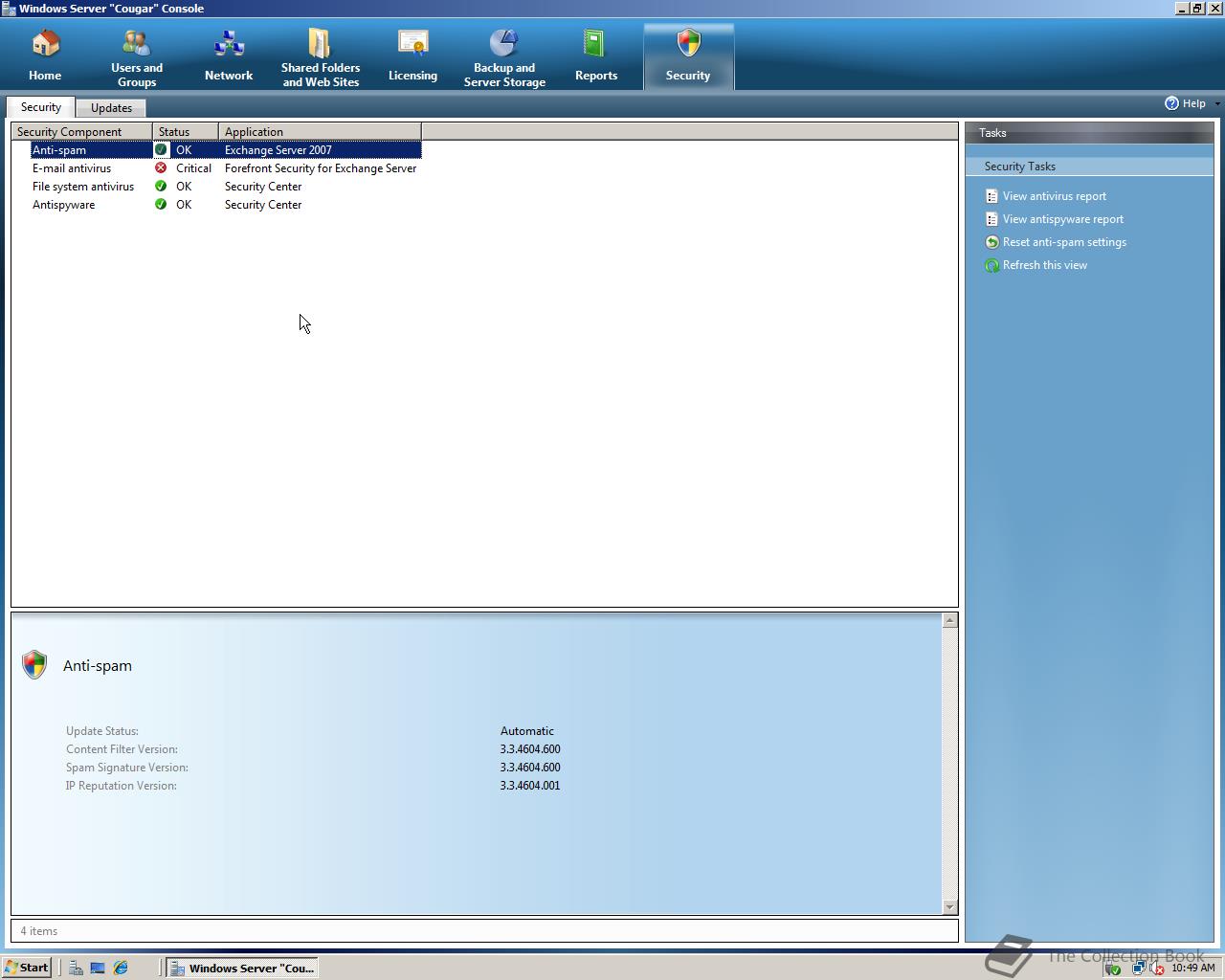
Task: Click the reset anti-spam settings icon
Action: (x=991, y=242)
